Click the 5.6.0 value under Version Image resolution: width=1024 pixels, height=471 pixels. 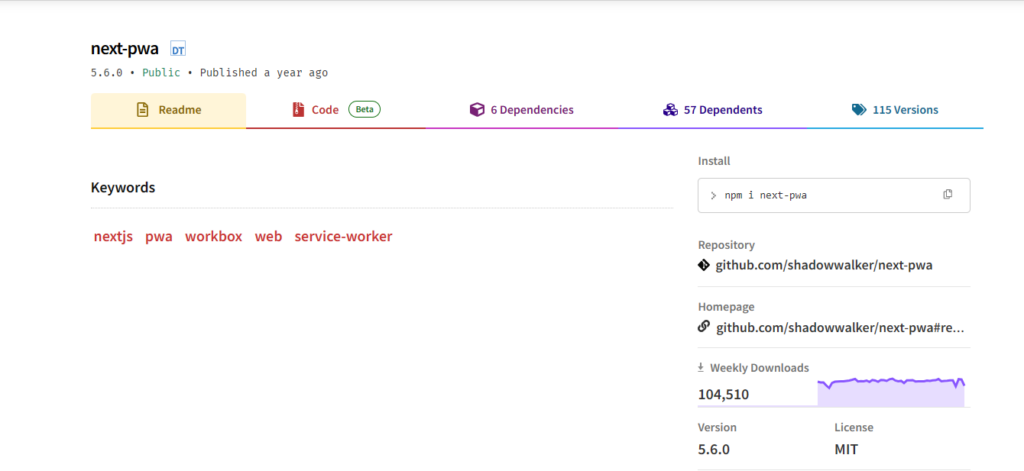[x=714, y=449]
